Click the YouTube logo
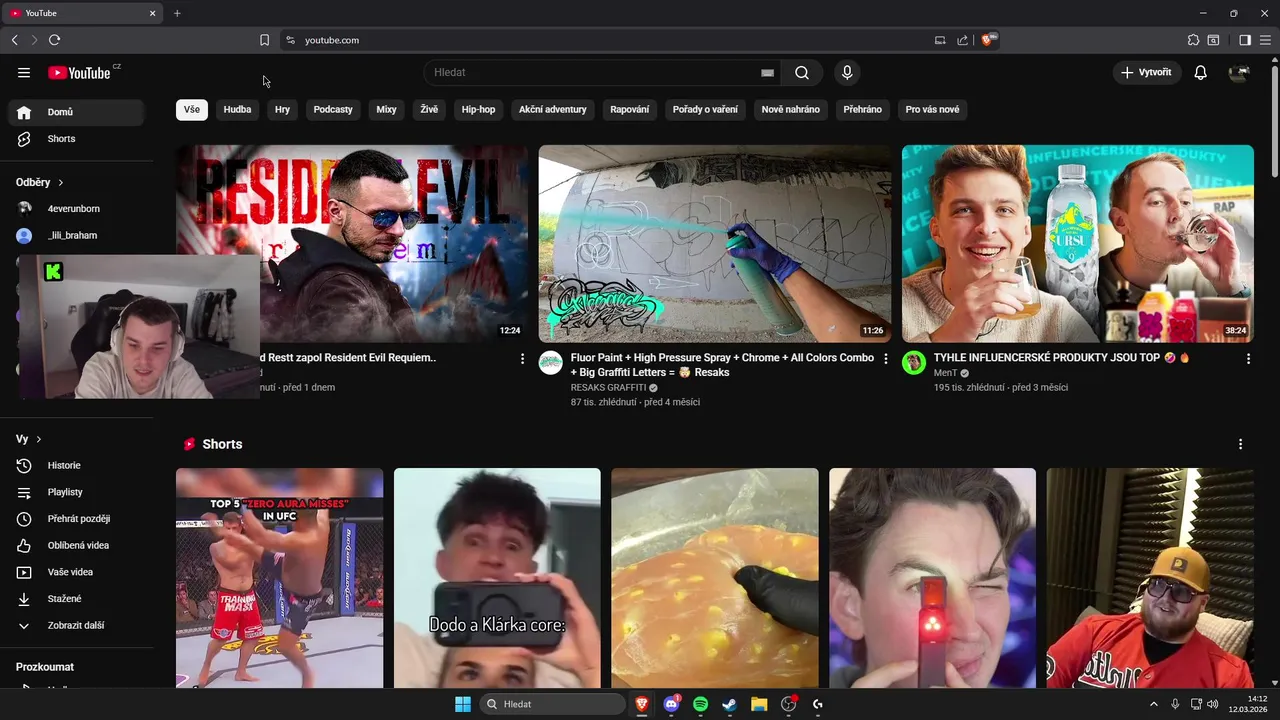 point(79,72)
